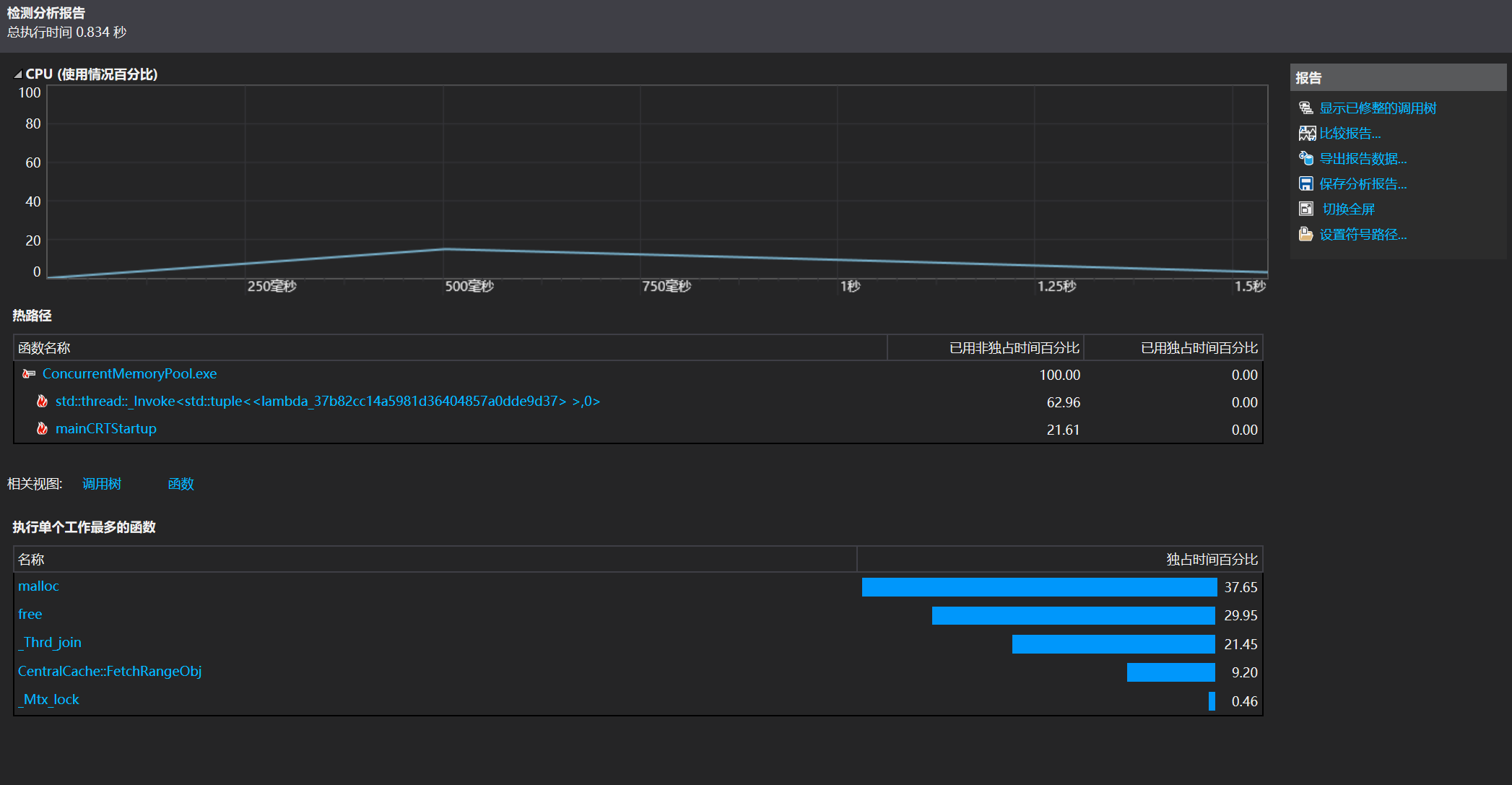Click the set symbol path folder icon
Viewport: 1512px width, 785px height.
(x=1305, y=235)
